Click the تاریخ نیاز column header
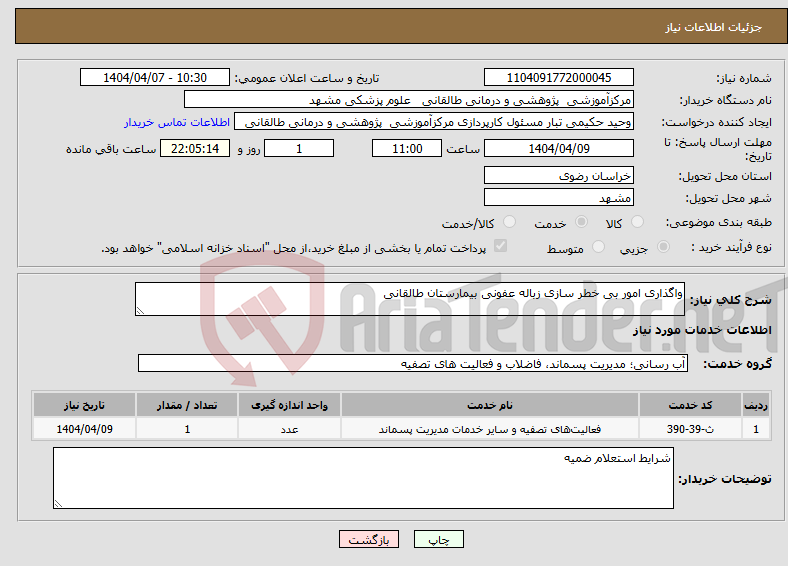 (x=84, y=405)
